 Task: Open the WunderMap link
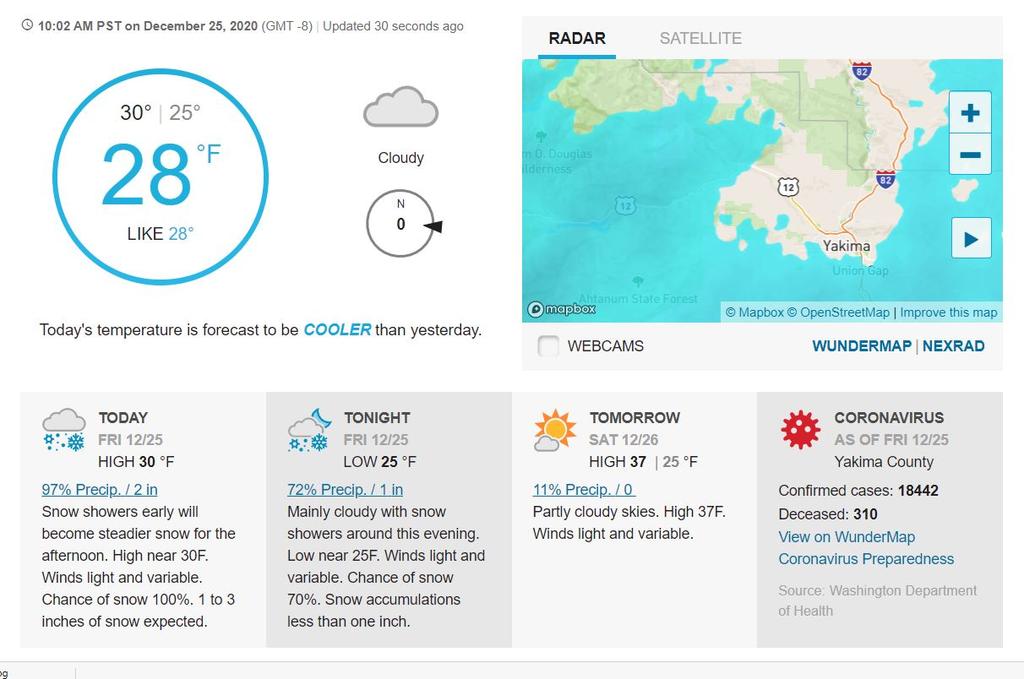tap(861, 346)
